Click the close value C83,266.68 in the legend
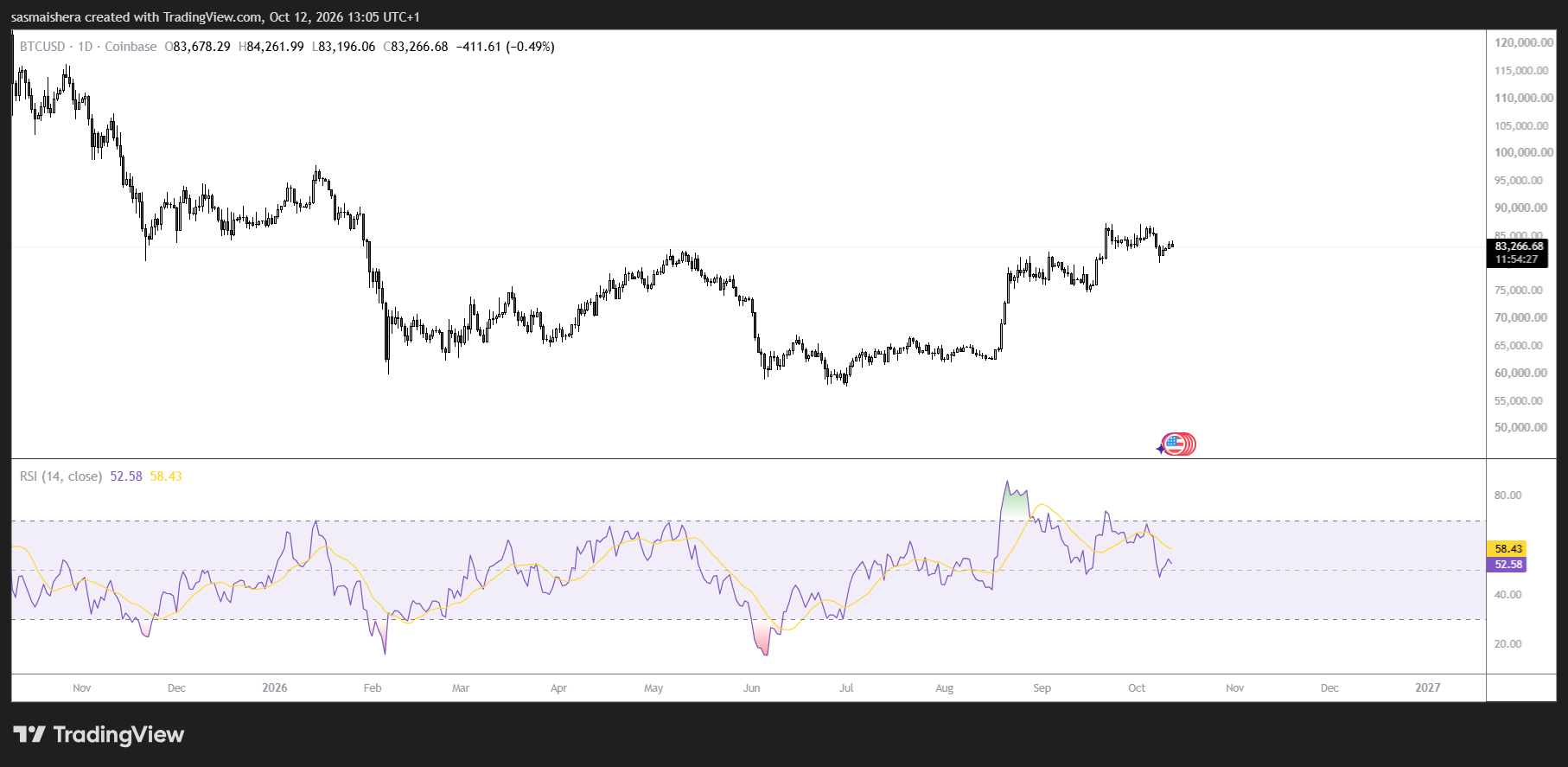This screenshot has width=1568, height=767. pos(416,47)
